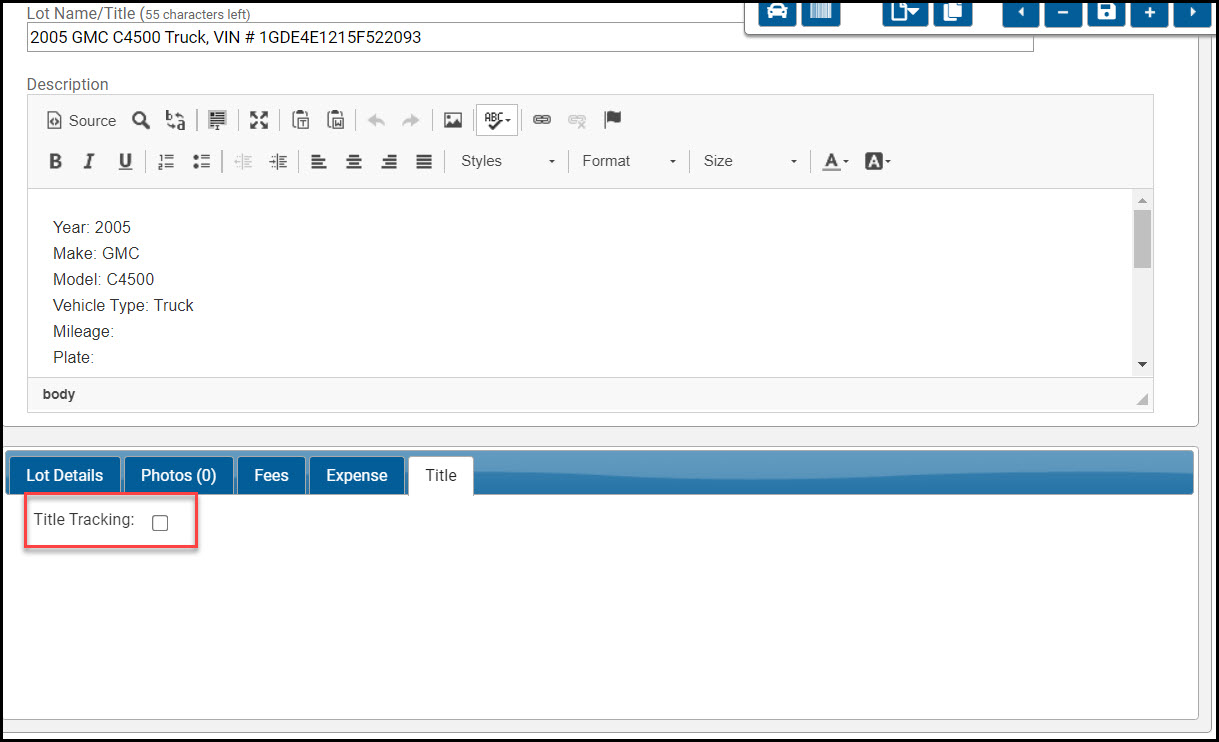Go to the next lot arrow
The height and width of the screenshot is (742, 1219).
coord(1192,12)
